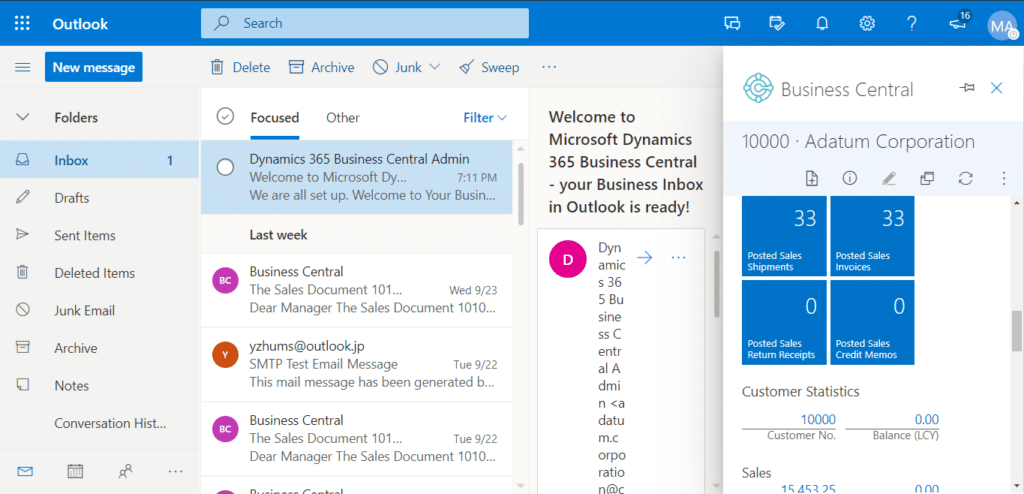1024x494 pixels.
Task: Open the information icon in Business Central
Action: [850, 178]
